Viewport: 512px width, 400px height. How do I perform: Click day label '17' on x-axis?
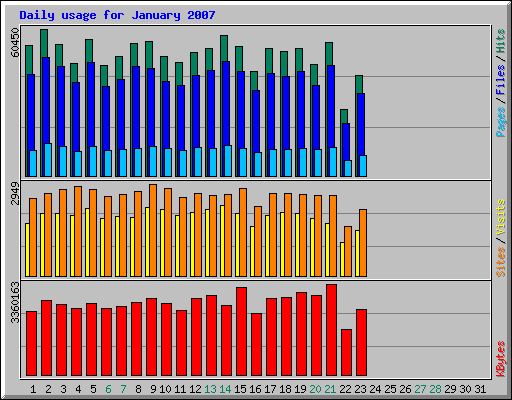click(x=270, y=389)
